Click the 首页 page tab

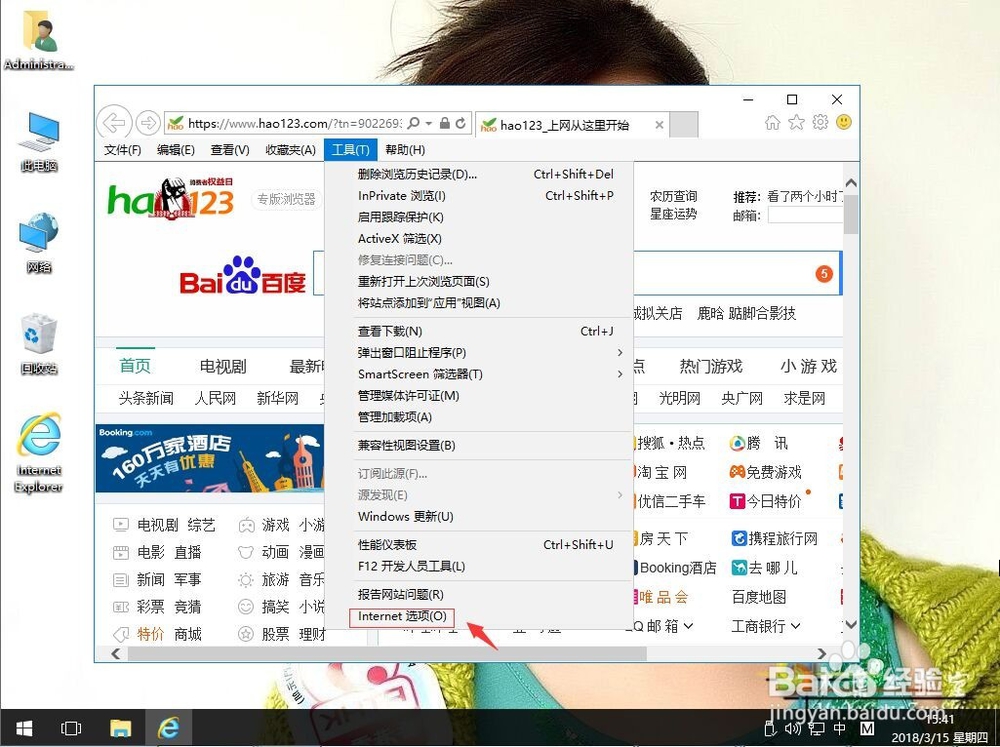[x=135, y=366]
